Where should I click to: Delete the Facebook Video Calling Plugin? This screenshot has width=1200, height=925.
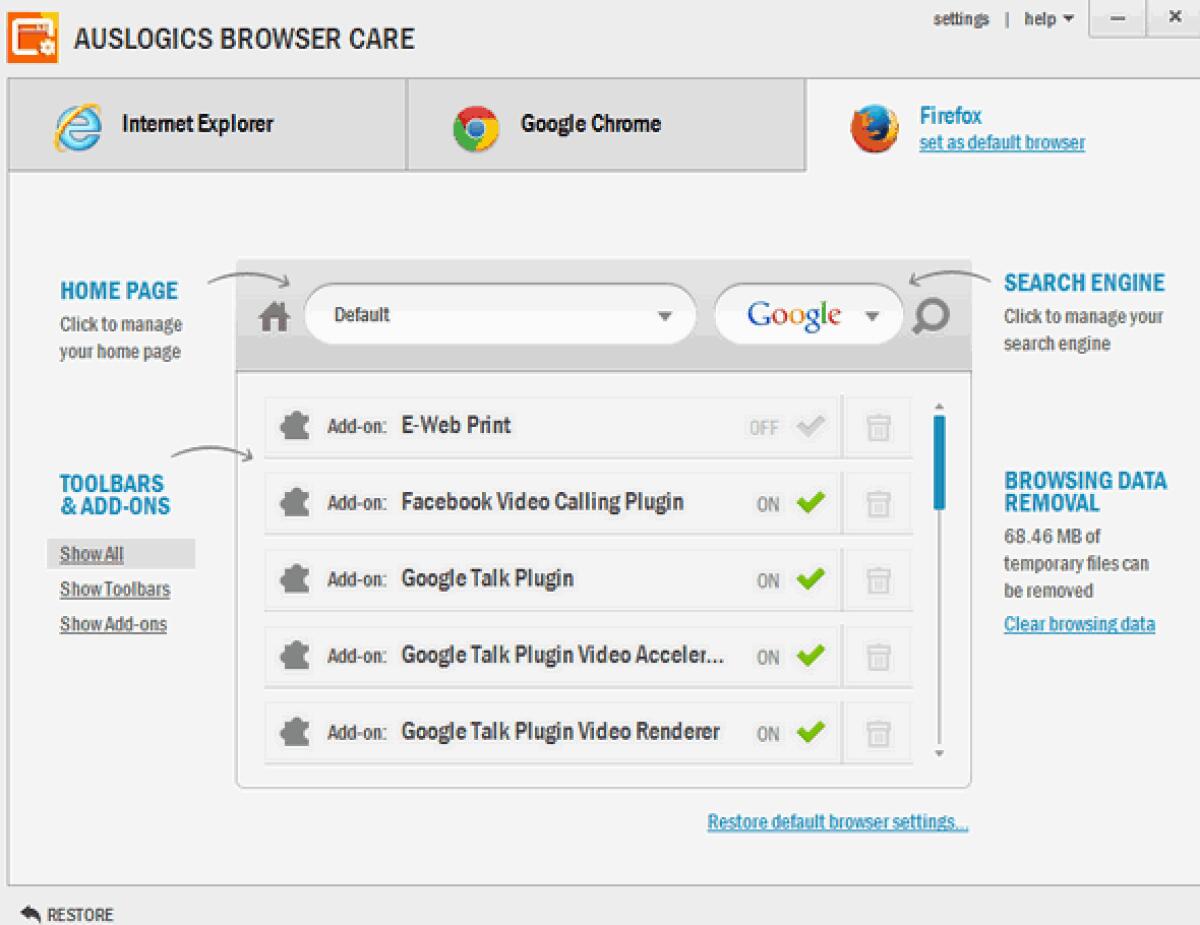[x=877, y=503]
